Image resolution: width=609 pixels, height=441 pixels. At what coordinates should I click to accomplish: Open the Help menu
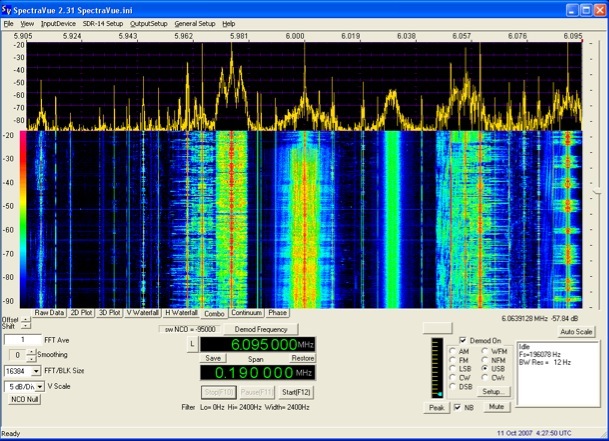(229, 24)
